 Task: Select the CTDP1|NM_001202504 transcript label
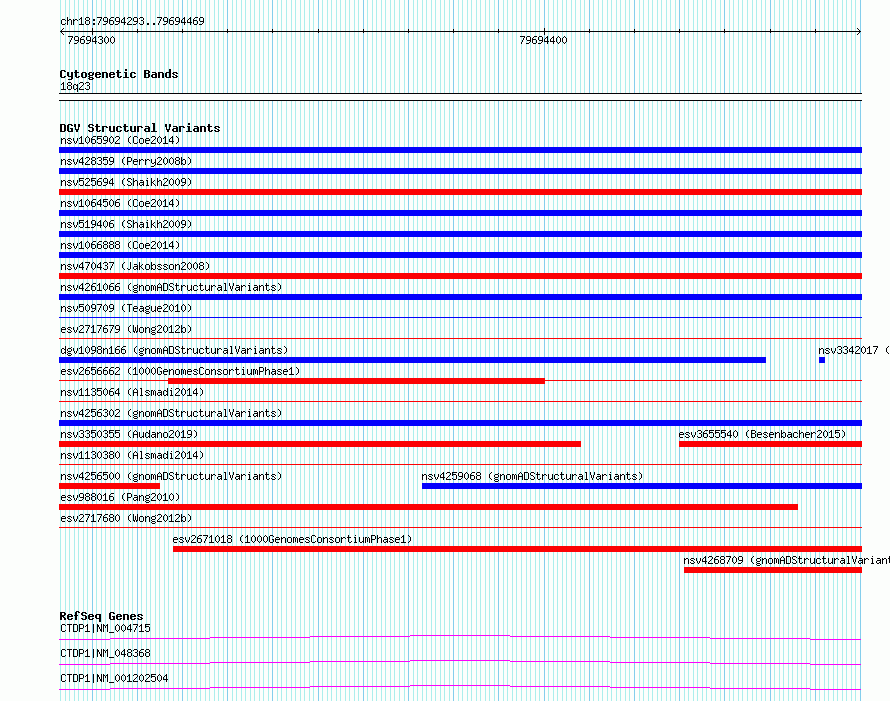(x=114, y=678)
